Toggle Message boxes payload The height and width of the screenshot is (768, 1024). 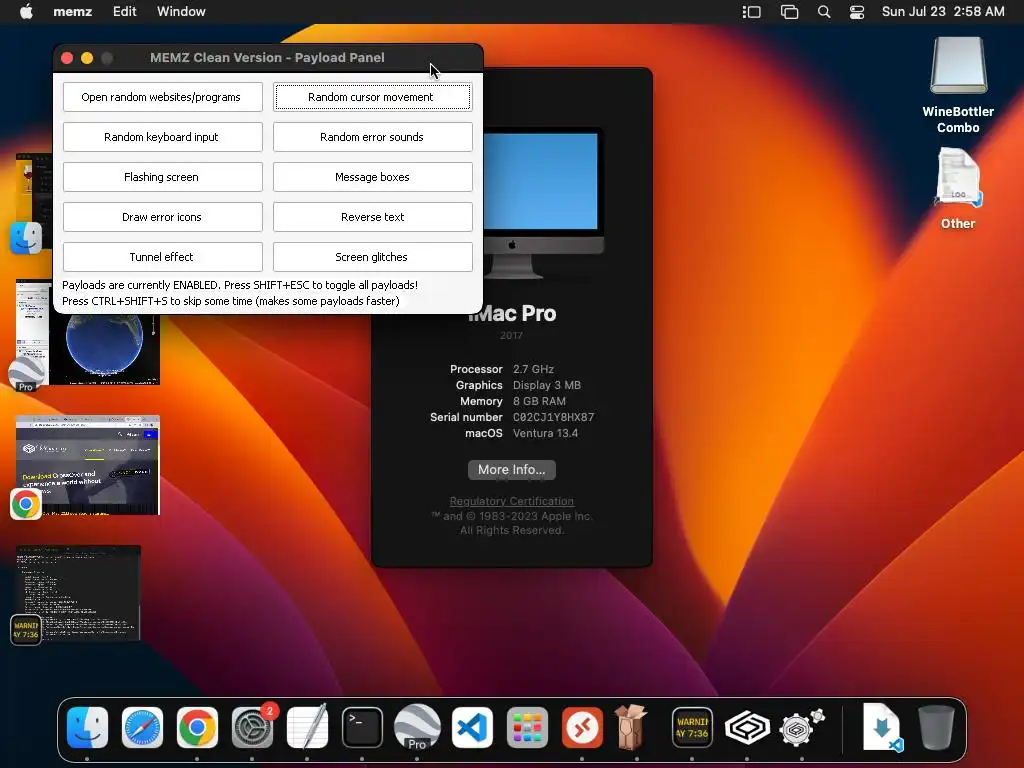click(x=372, y=177)
